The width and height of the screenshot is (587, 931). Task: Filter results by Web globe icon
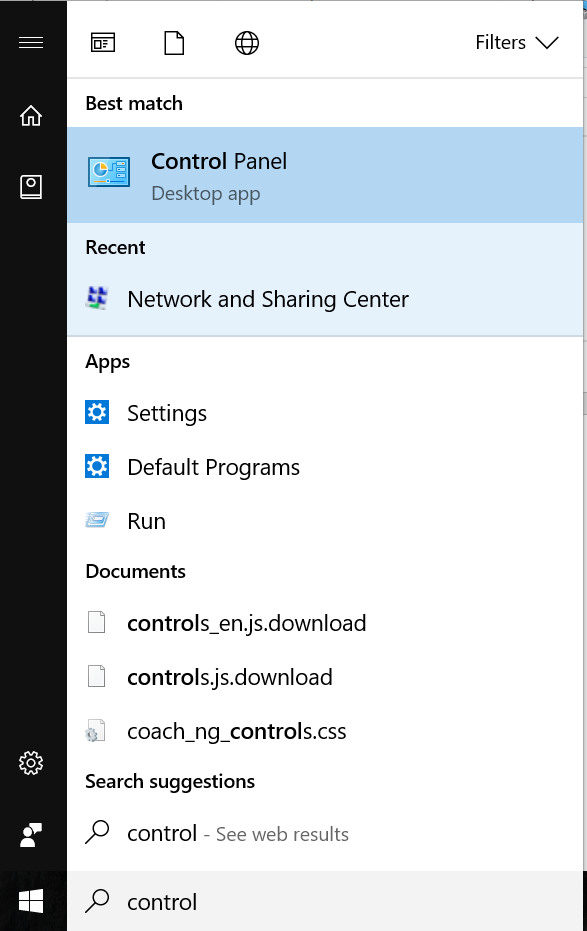click(x=247, y=43)
